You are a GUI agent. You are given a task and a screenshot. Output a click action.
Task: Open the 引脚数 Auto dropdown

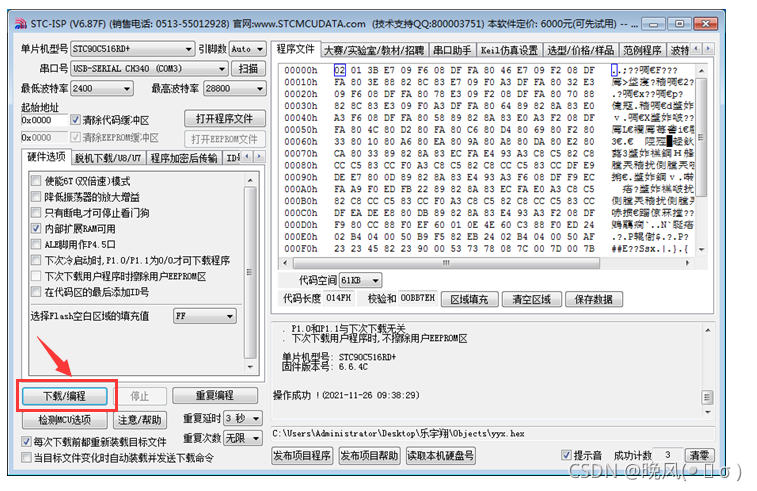(x=247, y=49)
